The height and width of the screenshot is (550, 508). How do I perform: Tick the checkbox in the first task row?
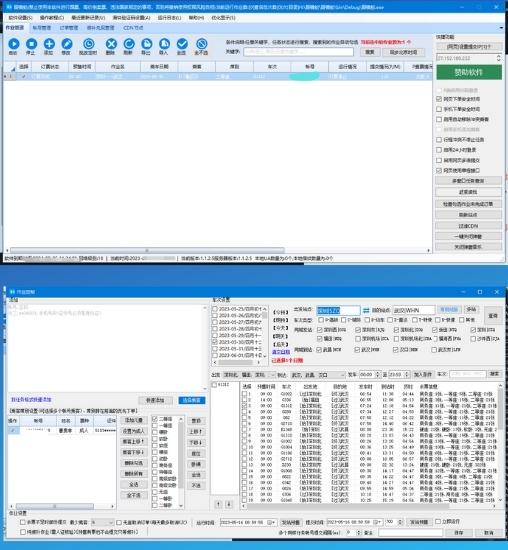tap(24, 76)
